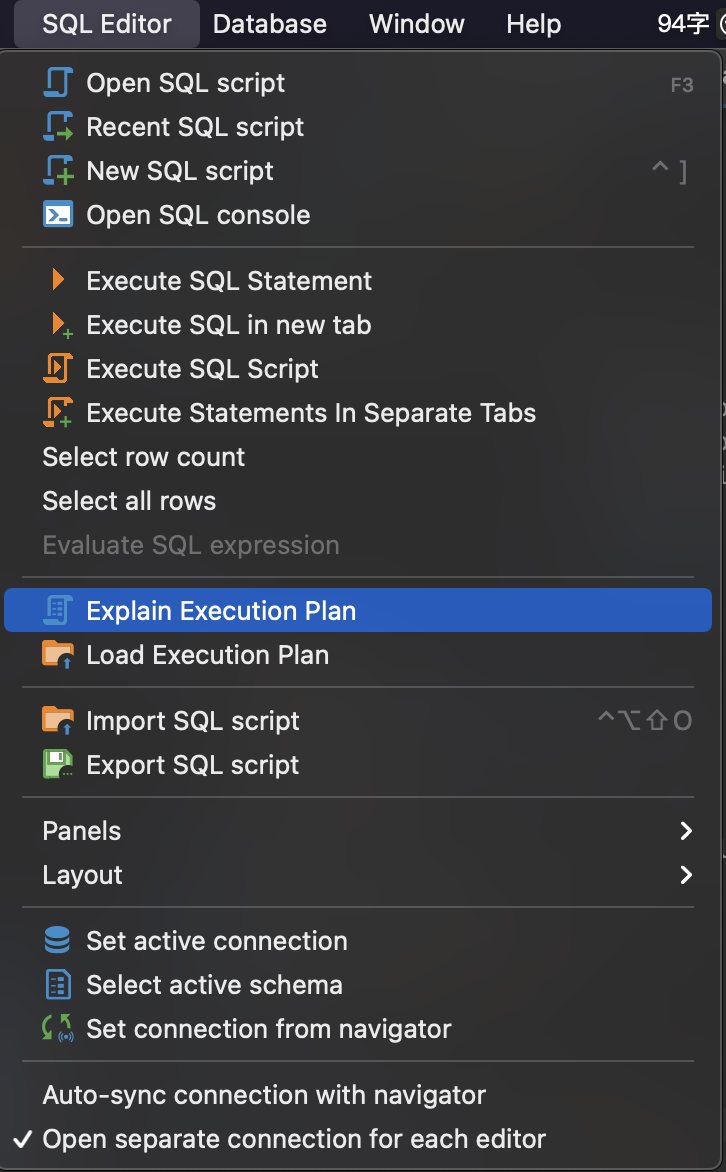The width and height of the screenshot is (726, 1172).
Task: Click the Explain Execution Plan icon
Action: pyautogui.click(x=58, y=610)
